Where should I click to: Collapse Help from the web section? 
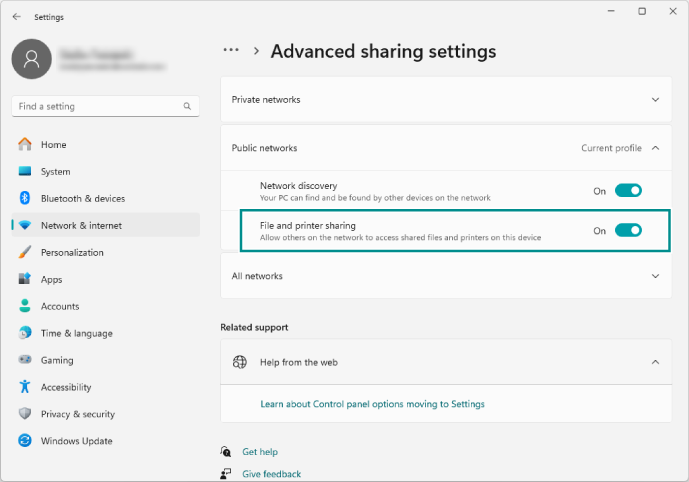point(655,362)
